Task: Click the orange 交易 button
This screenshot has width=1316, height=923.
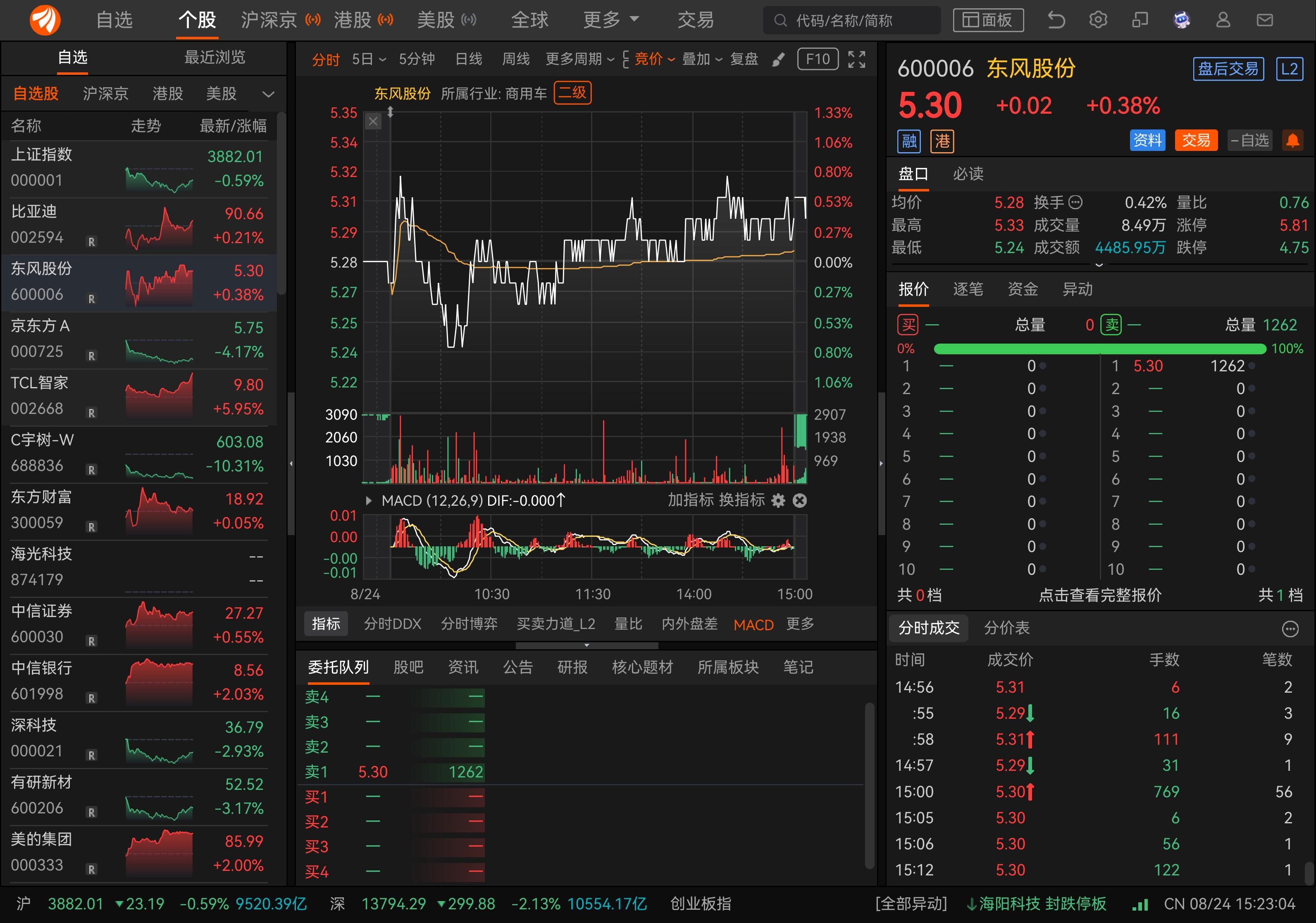Action: point(1196,141)
